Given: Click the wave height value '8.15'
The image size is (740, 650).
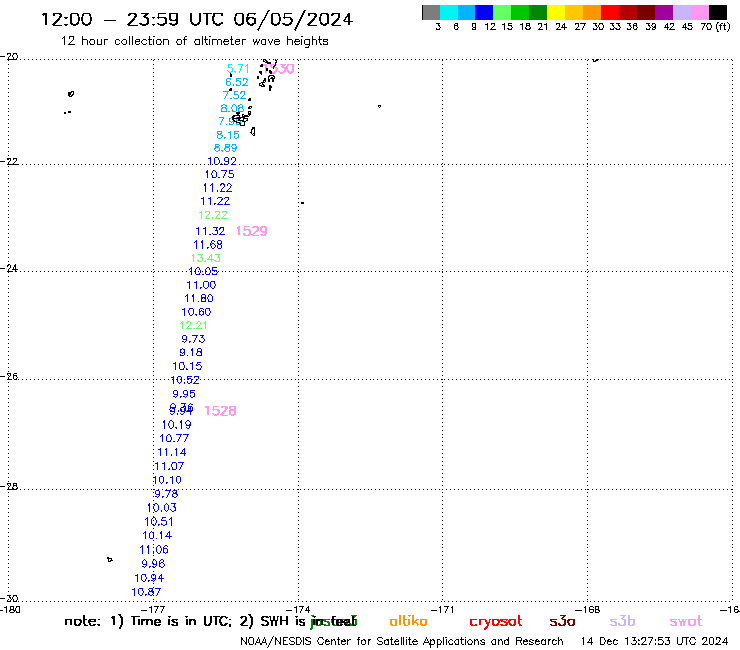Looking at the screenshot, I should click(227, 135).
